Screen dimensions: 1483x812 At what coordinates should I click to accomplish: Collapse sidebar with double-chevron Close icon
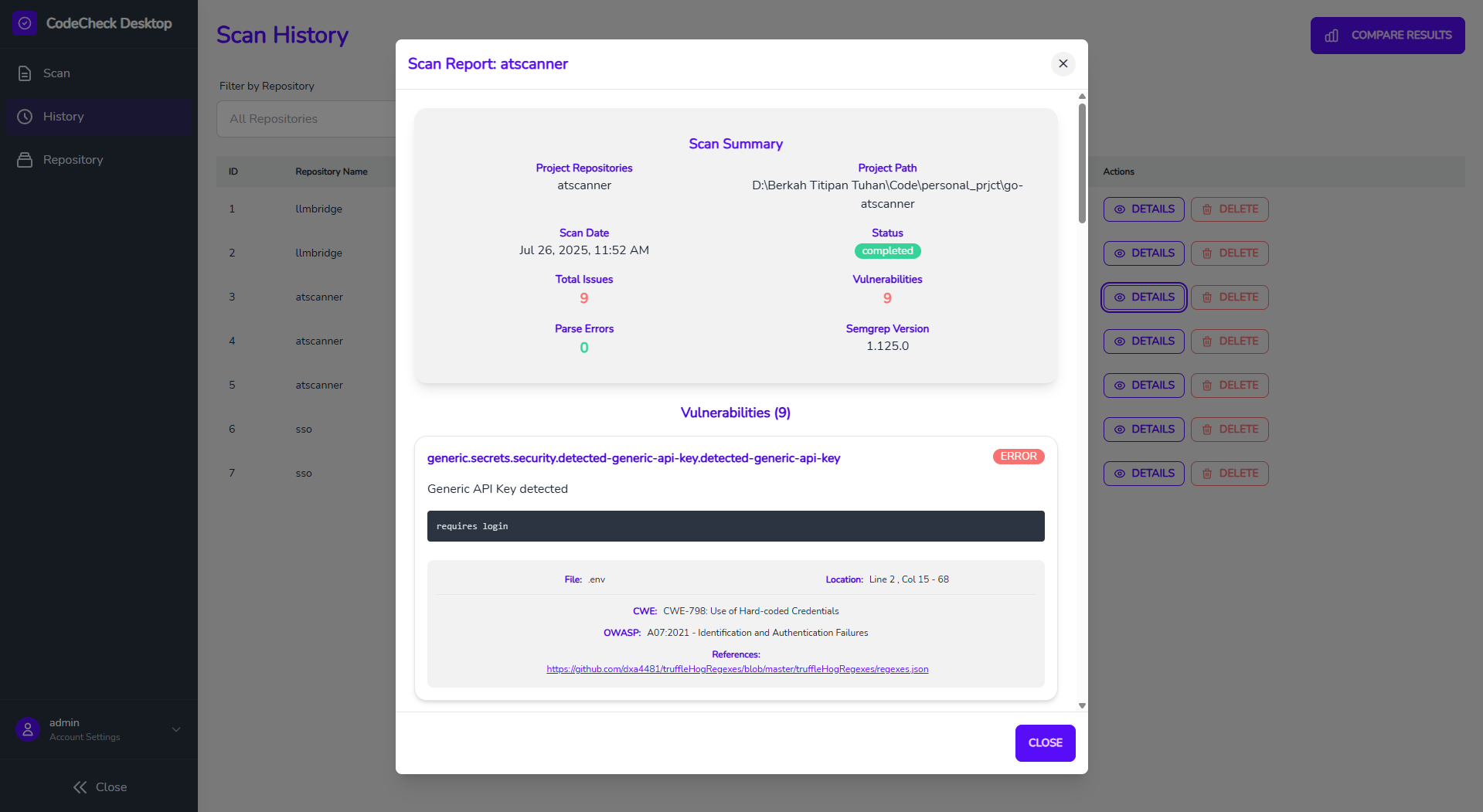click(x=80, y=787)
